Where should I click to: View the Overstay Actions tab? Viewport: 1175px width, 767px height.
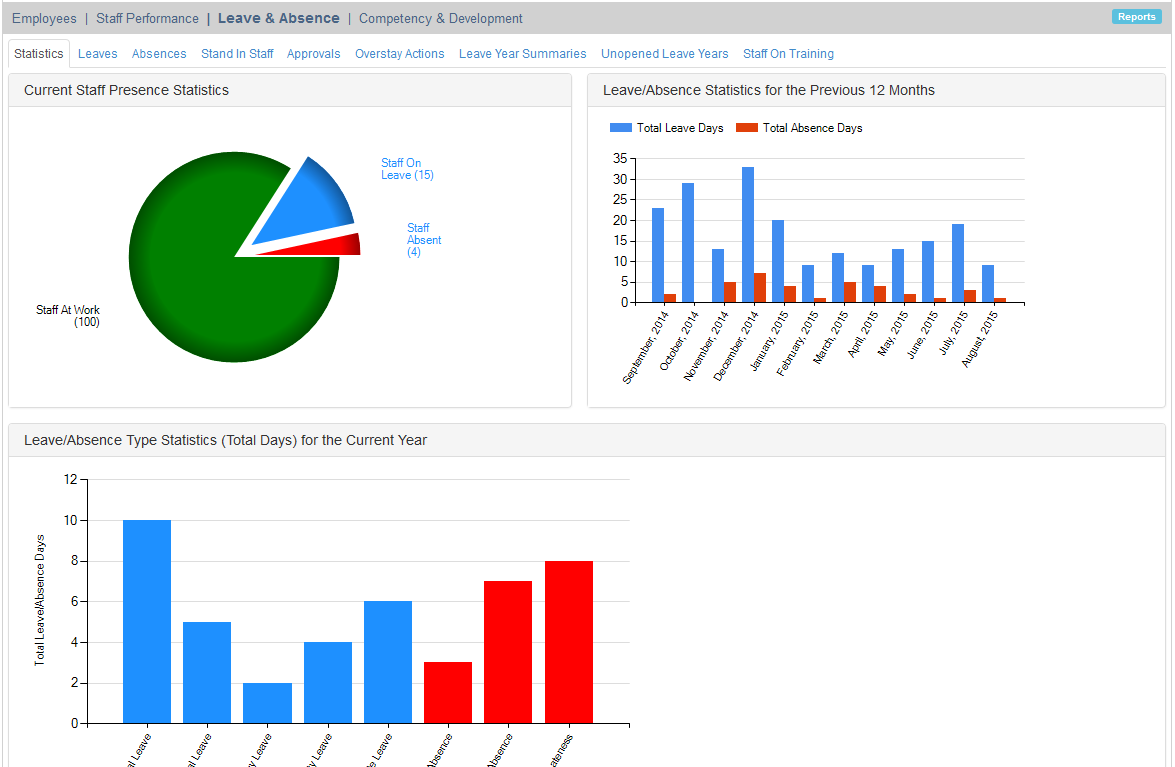coord(399,54)
